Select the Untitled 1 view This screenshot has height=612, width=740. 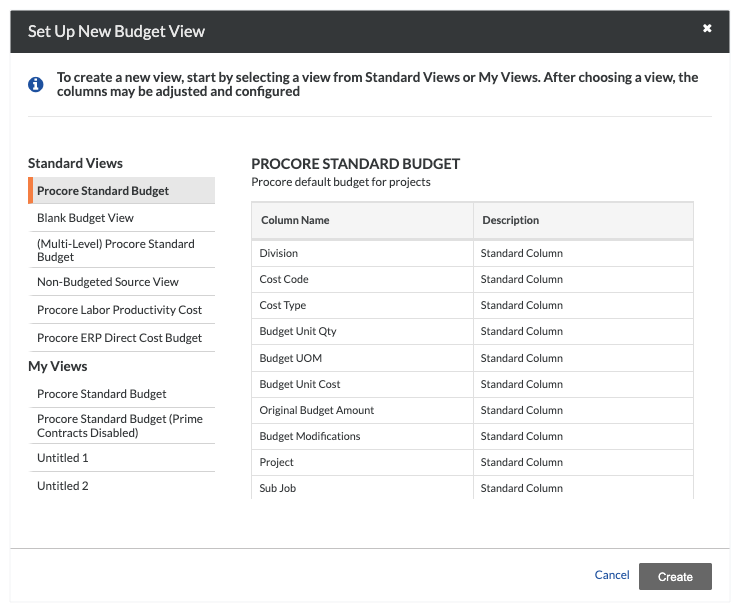click(x=122, y=458)
